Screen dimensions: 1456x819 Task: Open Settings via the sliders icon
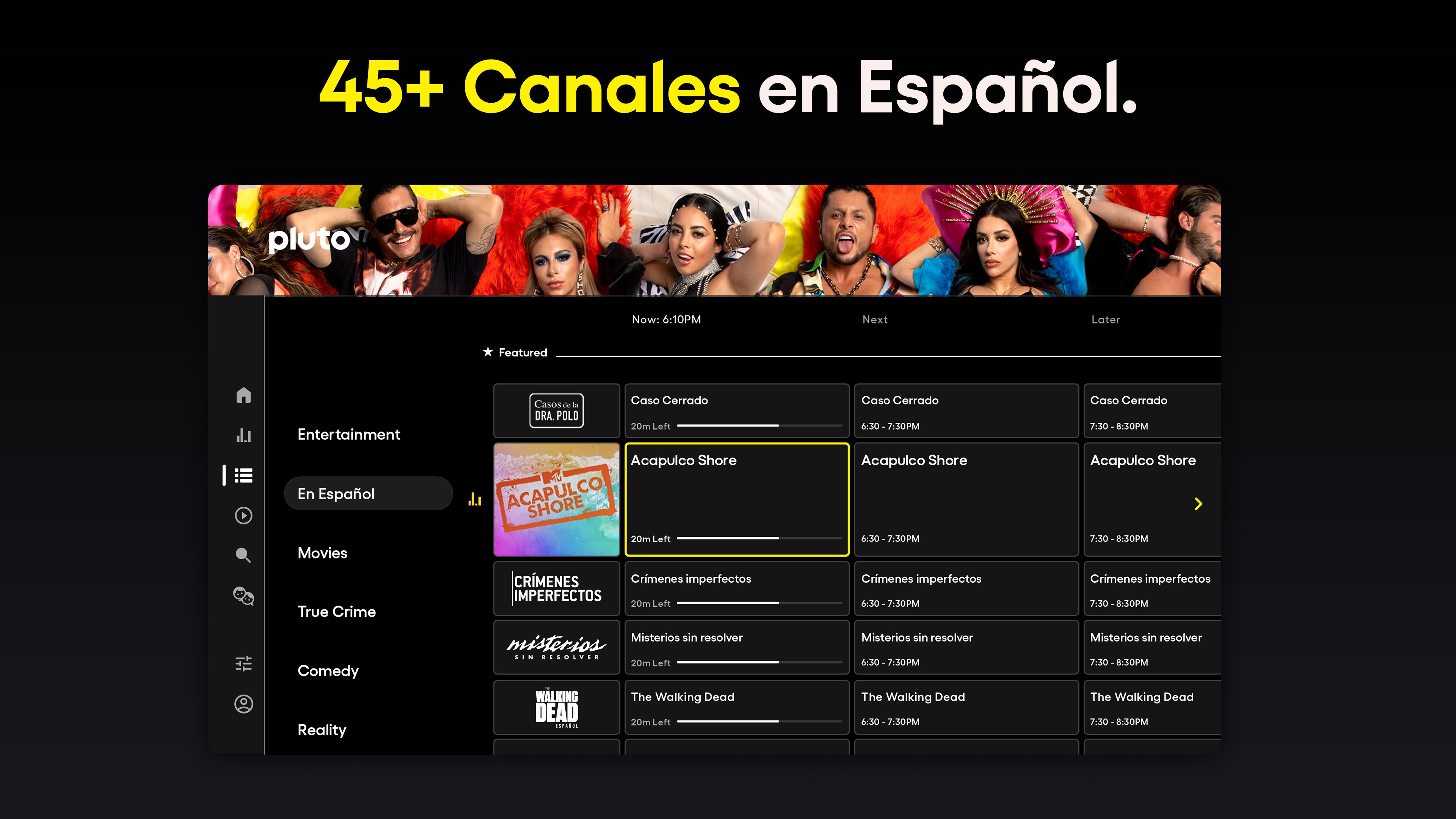[x=243, y=664]
